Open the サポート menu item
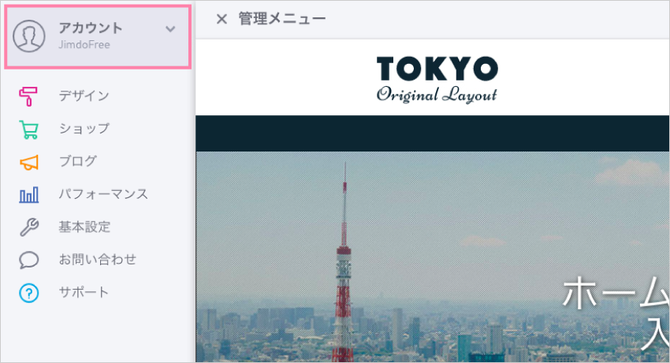 click(84, 292)
